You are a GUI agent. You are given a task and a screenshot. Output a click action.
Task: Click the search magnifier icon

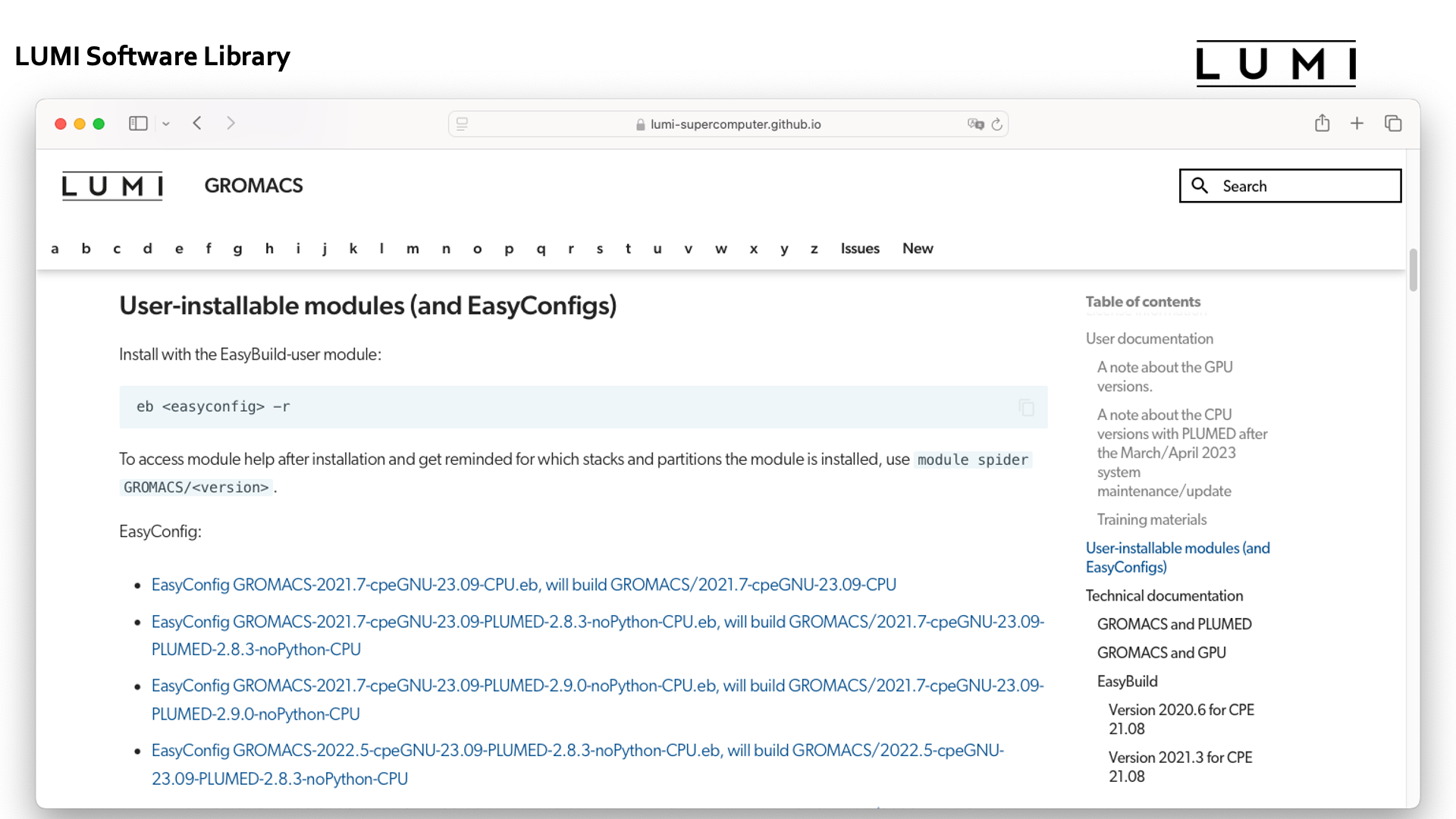tap(1200, 185)
